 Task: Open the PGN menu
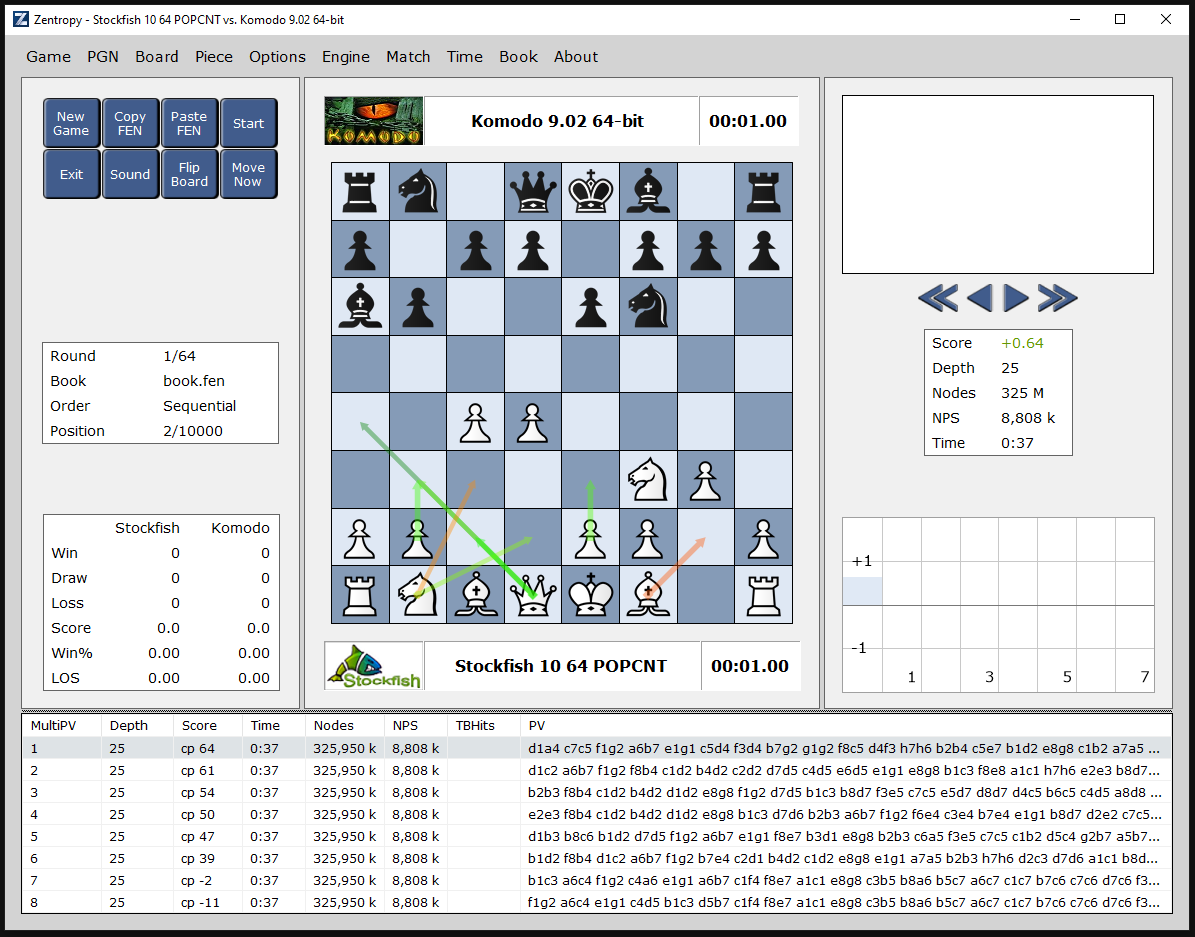coord(103,56)
